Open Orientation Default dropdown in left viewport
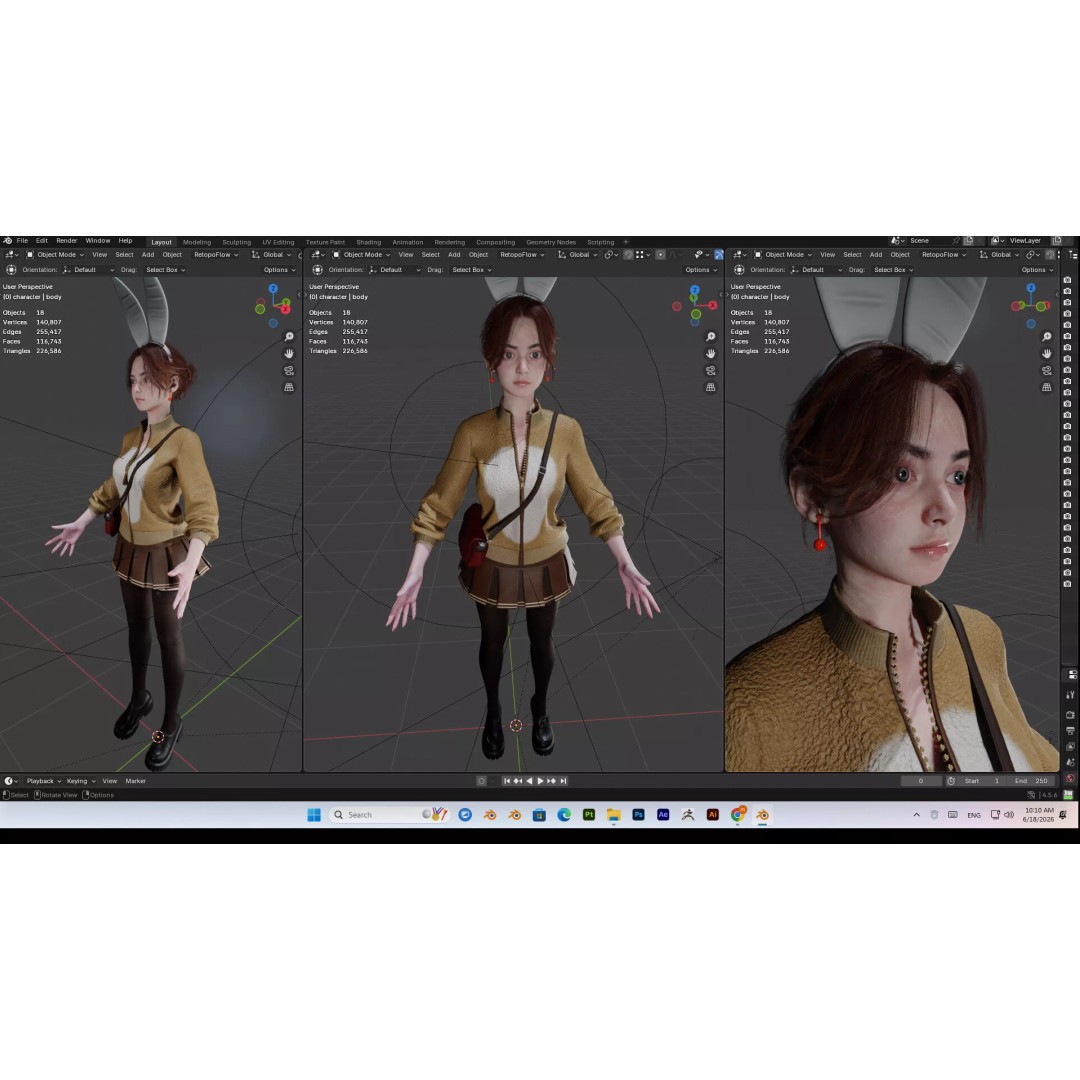 pyautogui.click(x=89, y=270)
